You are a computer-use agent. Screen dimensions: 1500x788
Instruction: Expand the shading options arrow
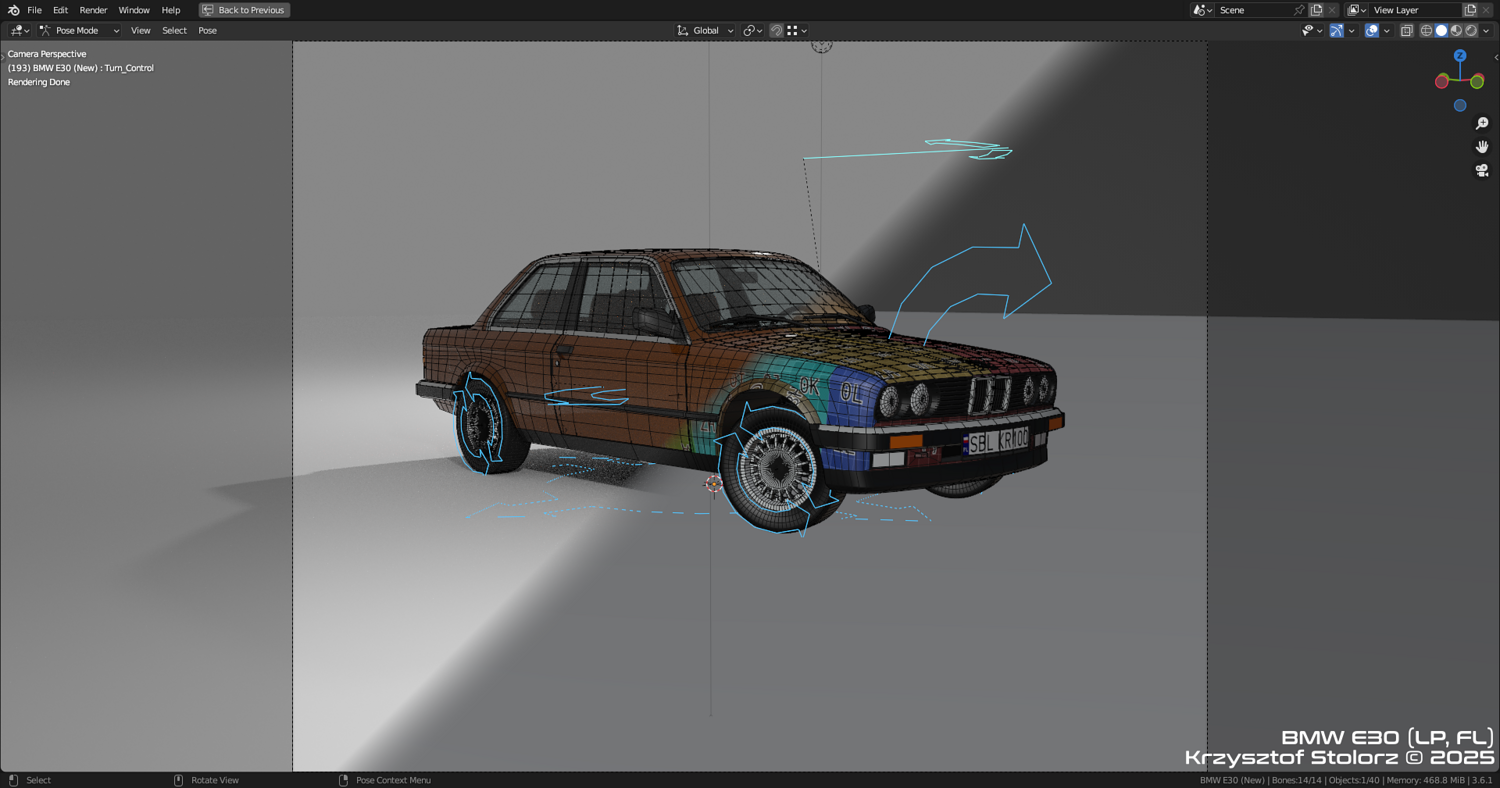click(1486, 31)
